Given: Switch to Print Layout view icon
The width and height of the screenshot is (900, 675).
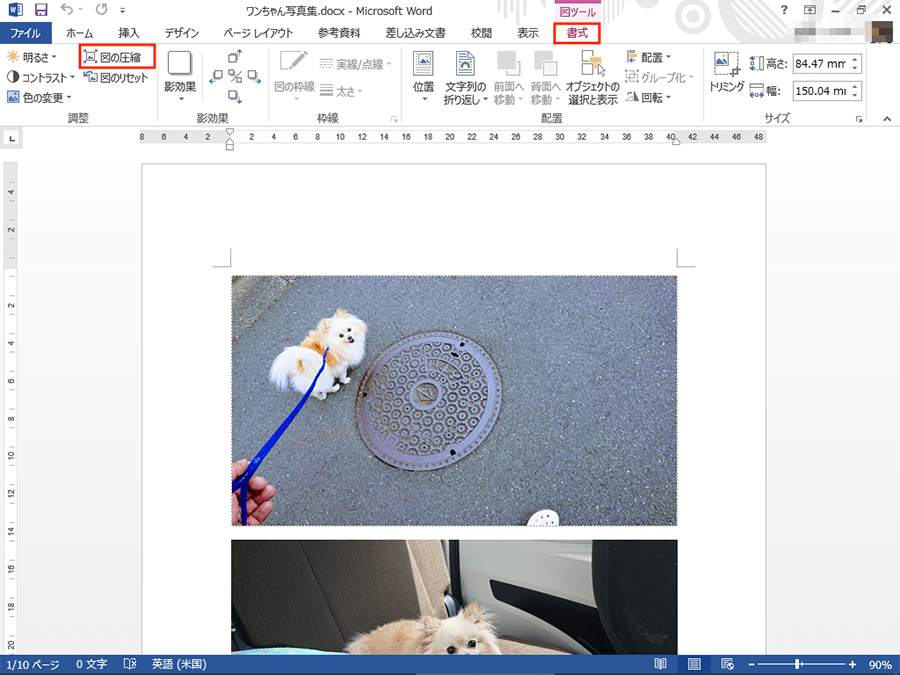Looking at the screenshot, I should pyautogui.click(x=694, y=665).
